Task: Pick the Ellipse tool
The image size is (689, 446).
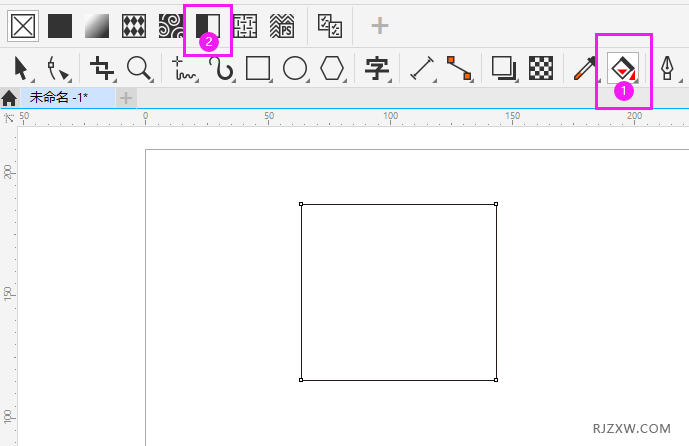Action: click(295, 69)
